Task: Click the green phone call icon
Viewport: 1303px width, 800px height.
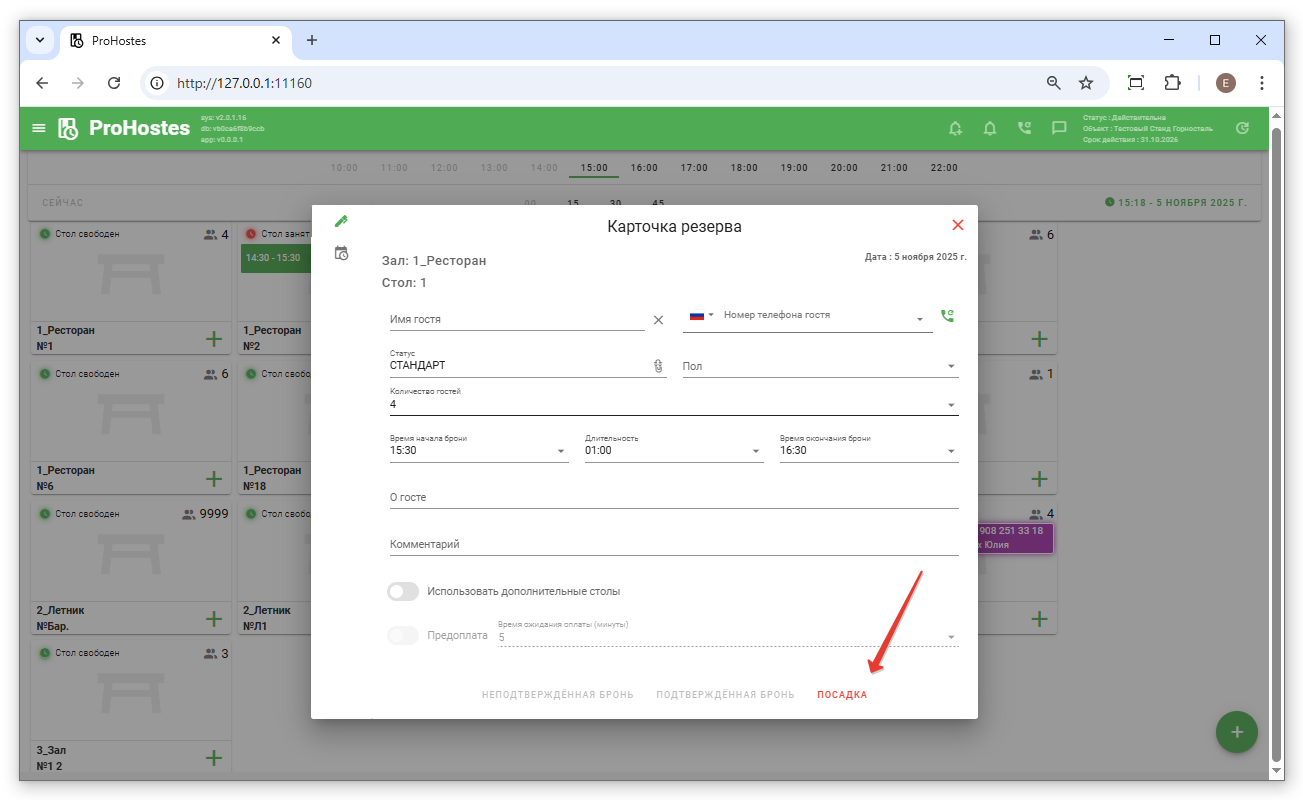Action: (x=947, y=316)
